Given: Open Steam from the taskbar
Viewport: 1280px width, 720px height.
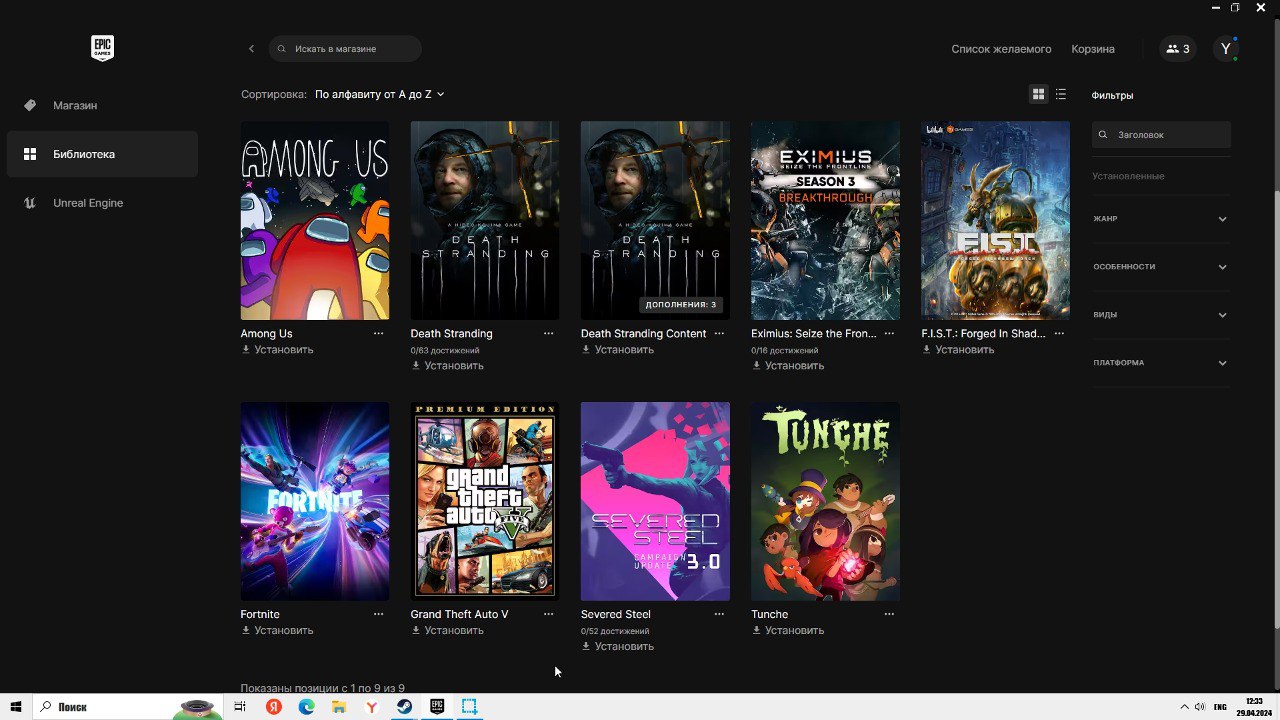Looking at the screenshot, I should [x=404, y=707].
